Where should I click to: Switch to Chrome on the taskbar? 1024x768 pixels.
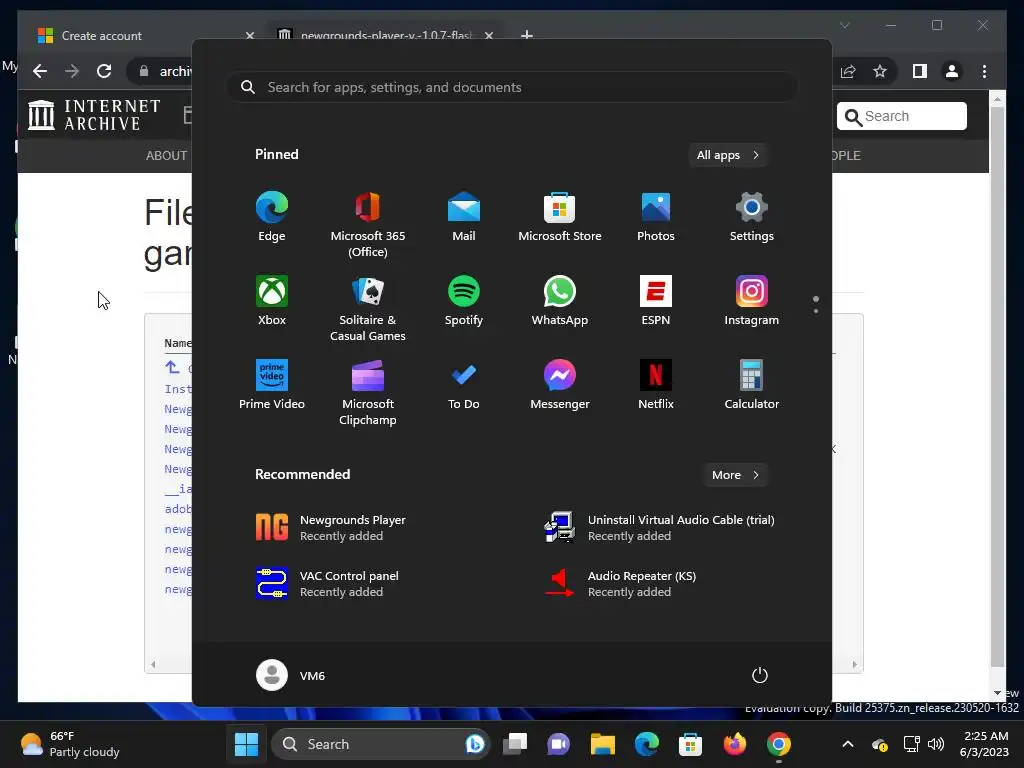[778, 744]
